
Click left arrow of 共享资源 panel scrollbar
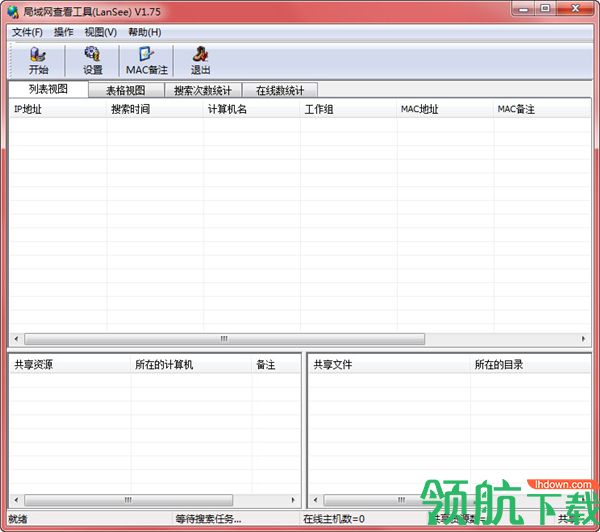(x=16, y=500)
